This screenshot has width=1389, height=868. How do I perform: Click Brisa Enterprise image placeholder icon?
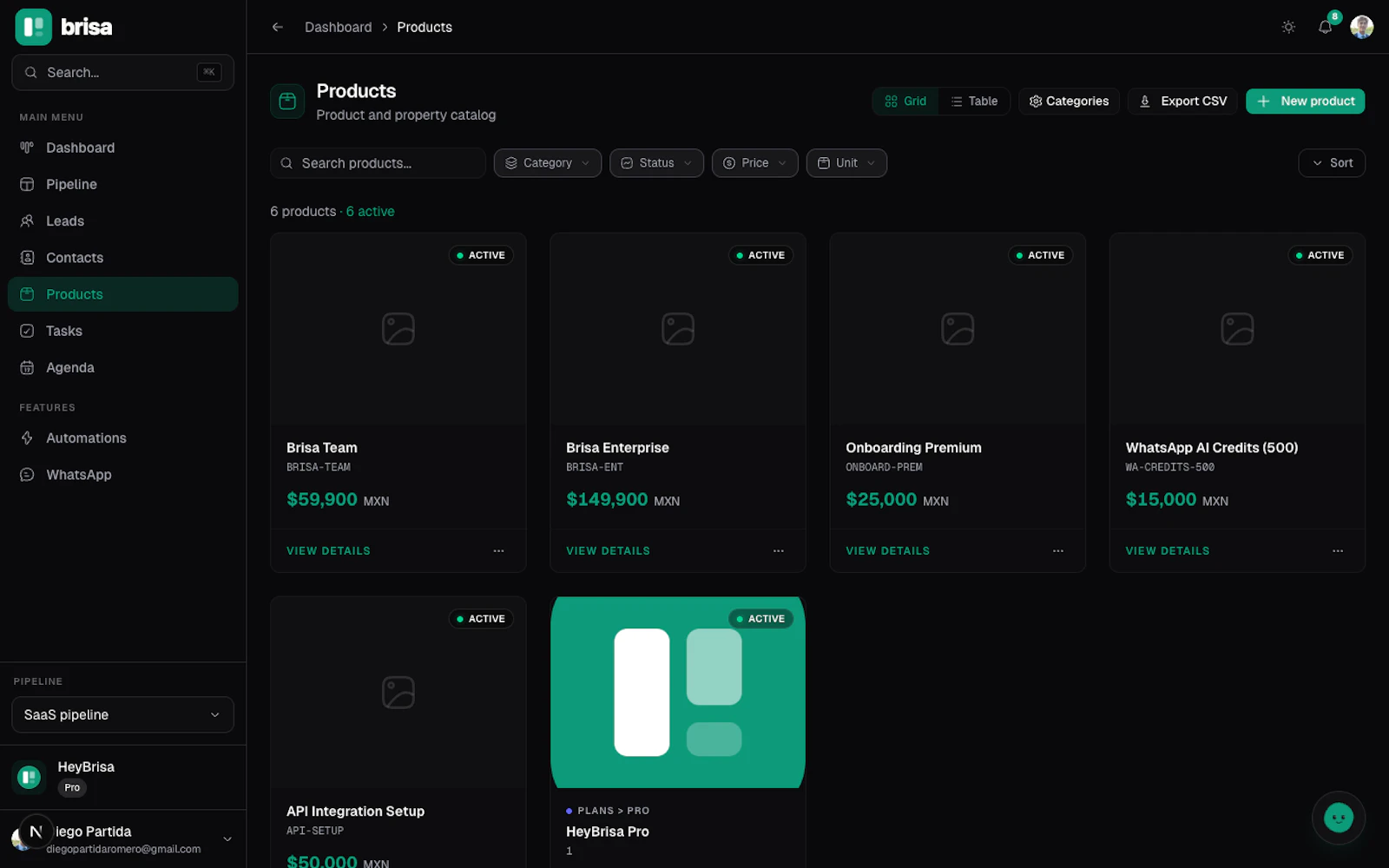(x=678, y=329)
